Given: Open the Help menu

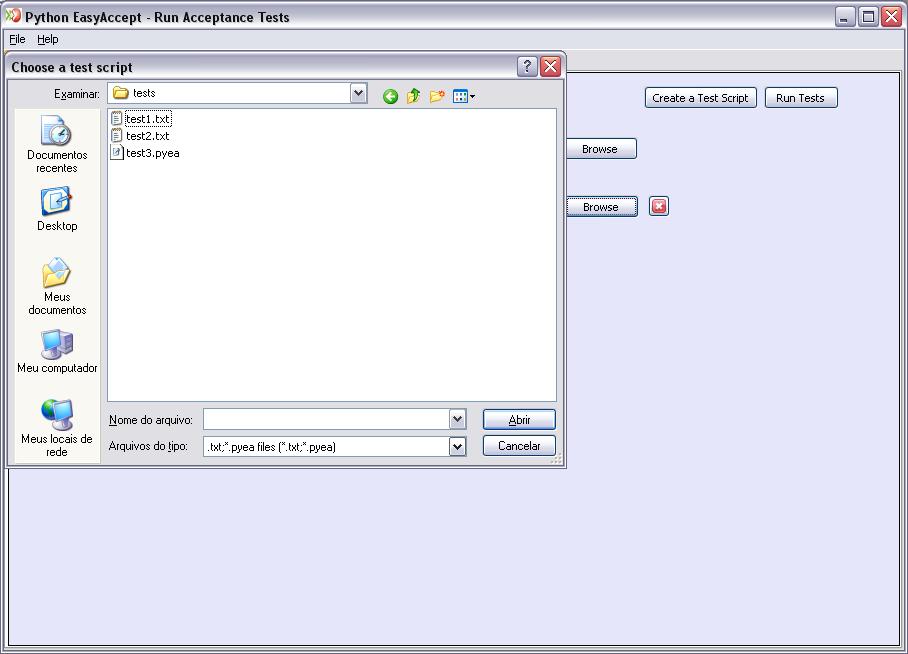Looking at the screenshot, I should point(48,39).
